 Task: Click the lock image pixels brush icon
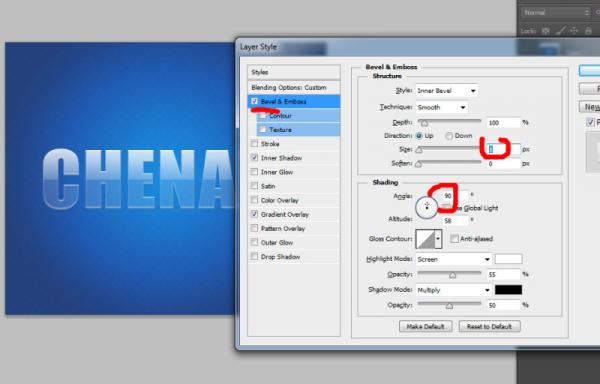[x=560, y=31]
